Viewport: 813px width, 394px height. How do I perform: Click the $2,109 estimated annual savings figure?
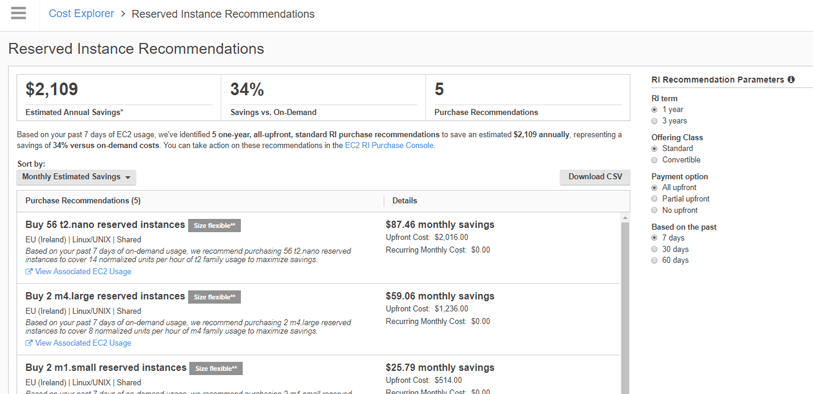coord(52,89)
